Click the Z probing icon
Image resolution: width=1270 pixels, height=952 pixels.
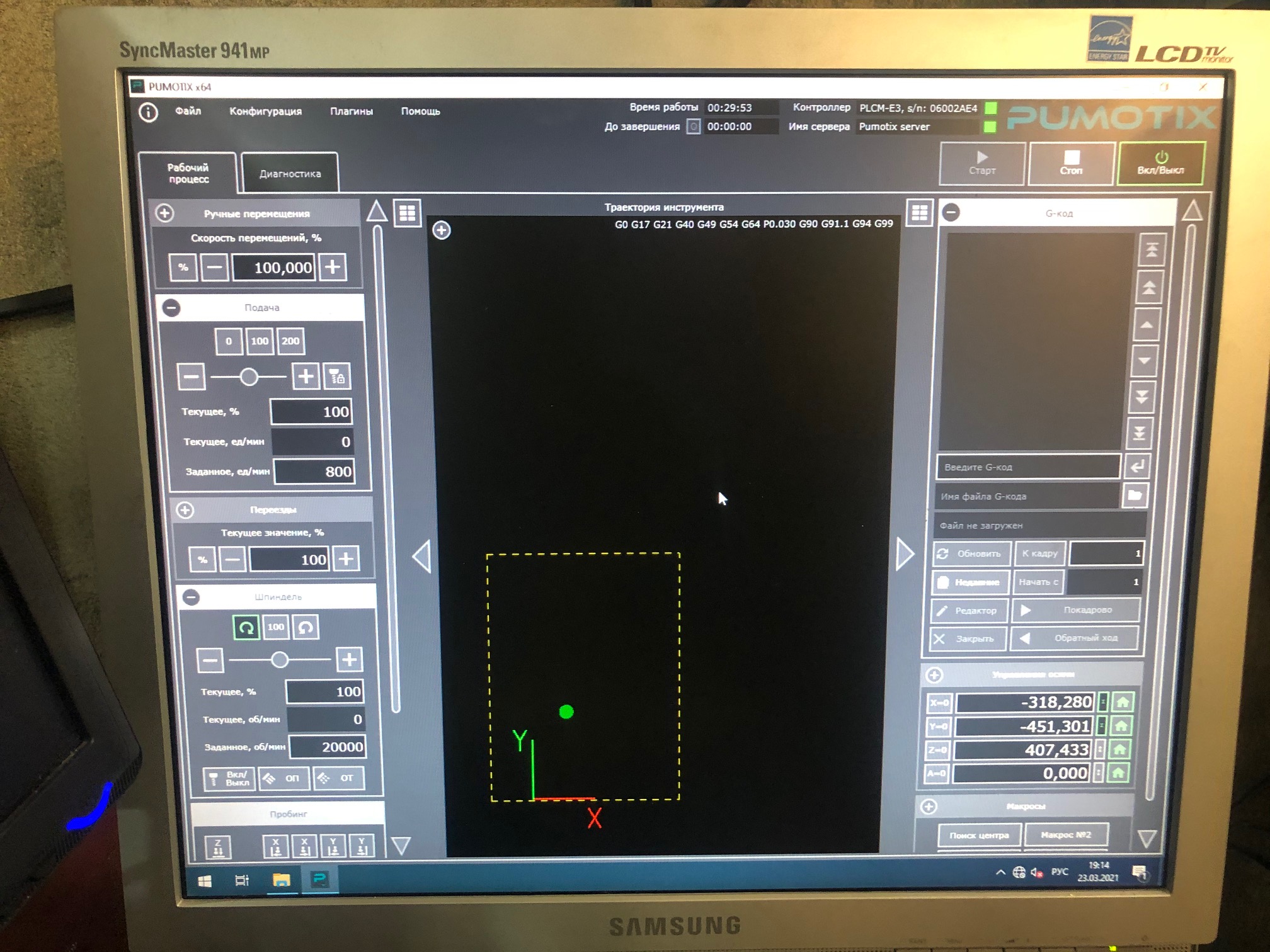tap(218, 846)
